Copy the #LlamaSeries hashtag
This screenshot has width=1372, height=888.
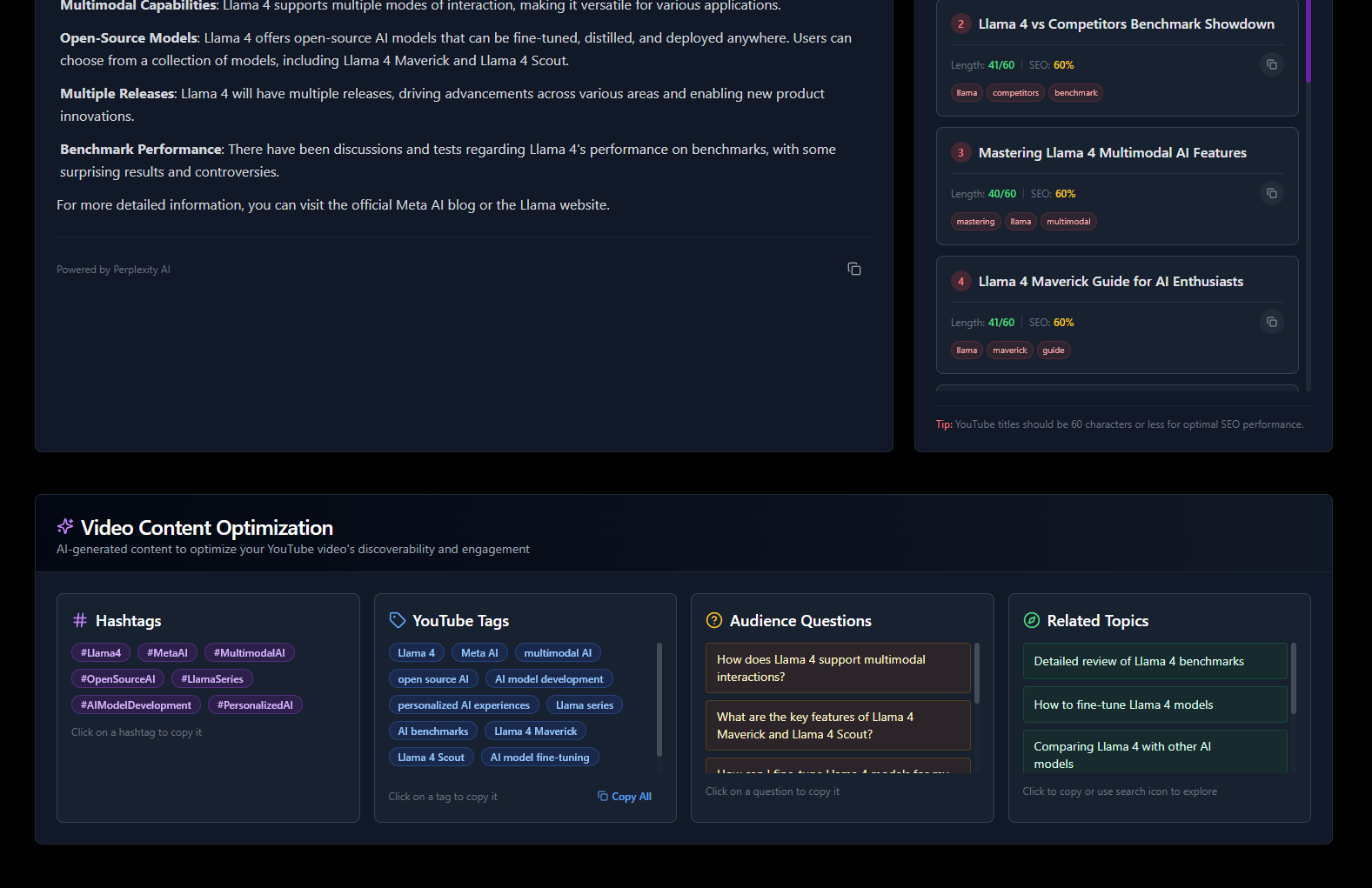click(212, 679)
